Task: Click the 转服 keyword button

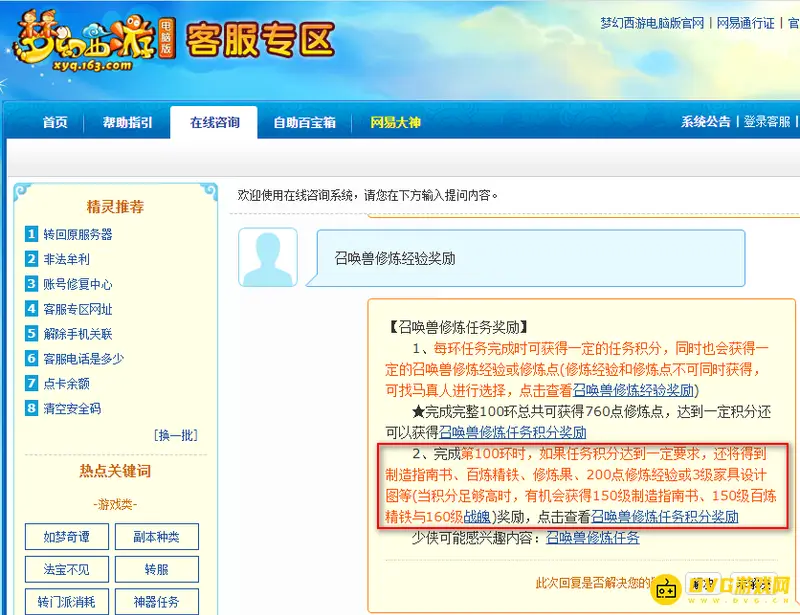Action: click(x=157, y=569)
